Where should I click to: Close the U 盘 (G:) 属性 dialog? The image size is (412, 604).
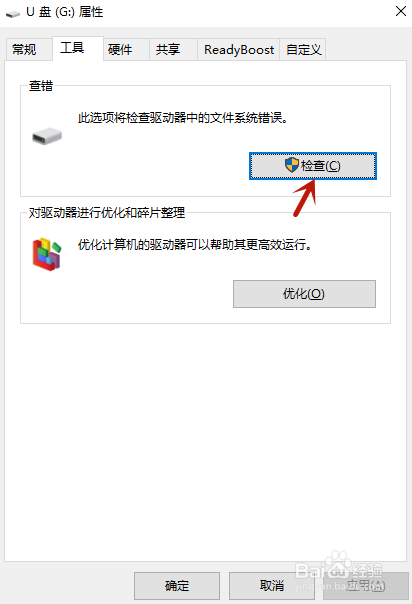point(401,11)
